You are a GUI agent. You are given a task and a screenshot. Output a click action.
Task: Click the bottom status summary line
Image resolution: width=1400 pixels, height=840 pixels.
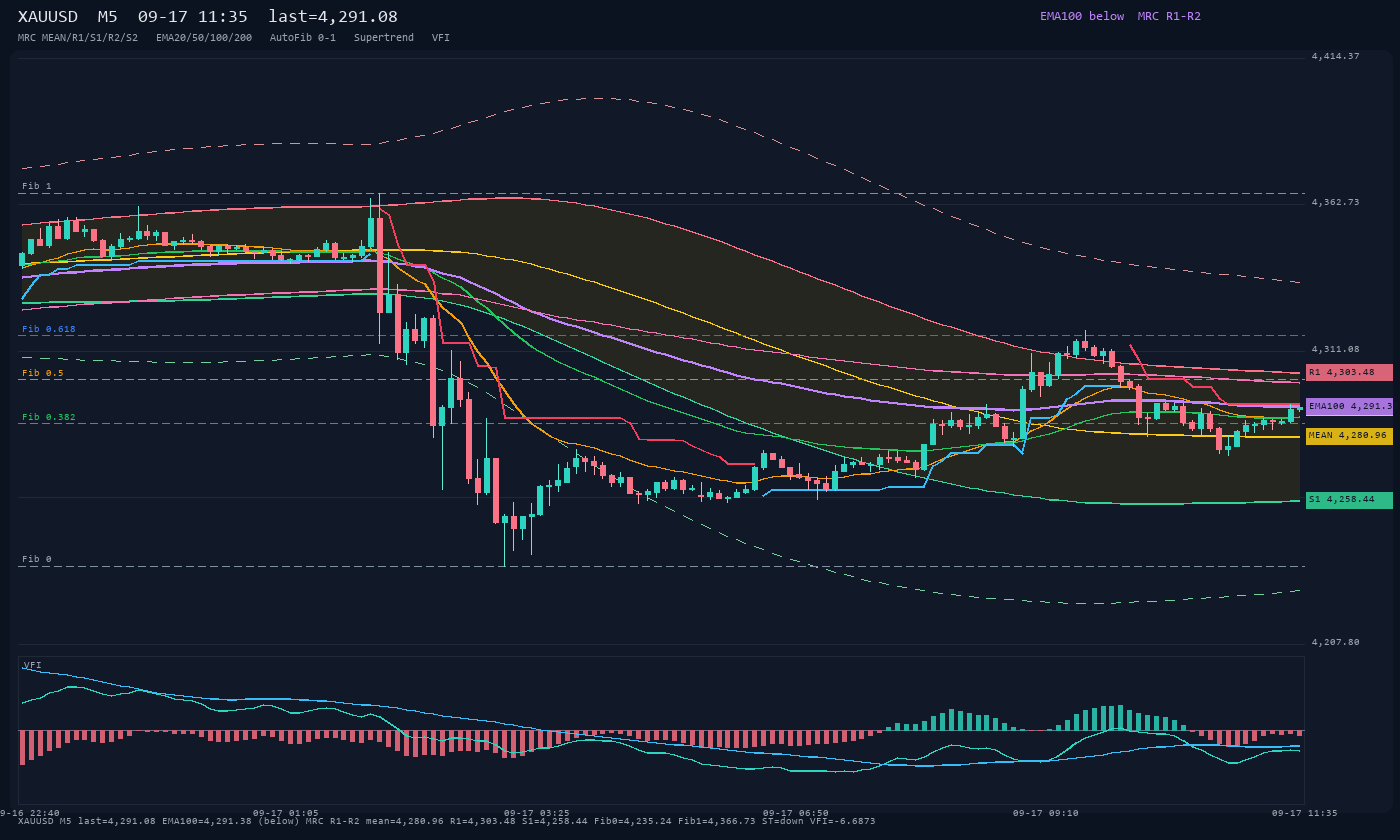(x=446, y=821)
